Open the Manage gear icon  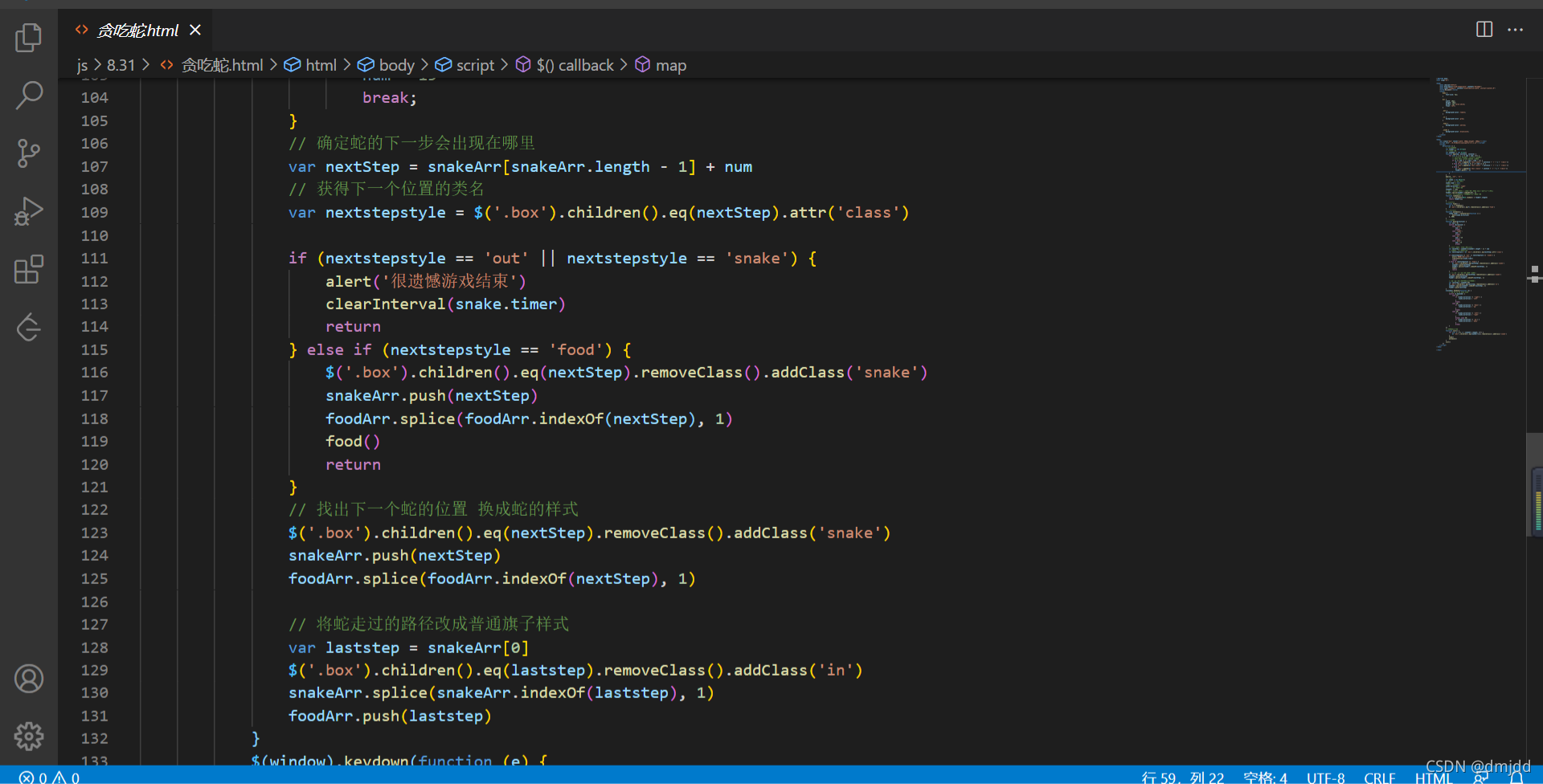pyautogui.click(x=29, y=736)
